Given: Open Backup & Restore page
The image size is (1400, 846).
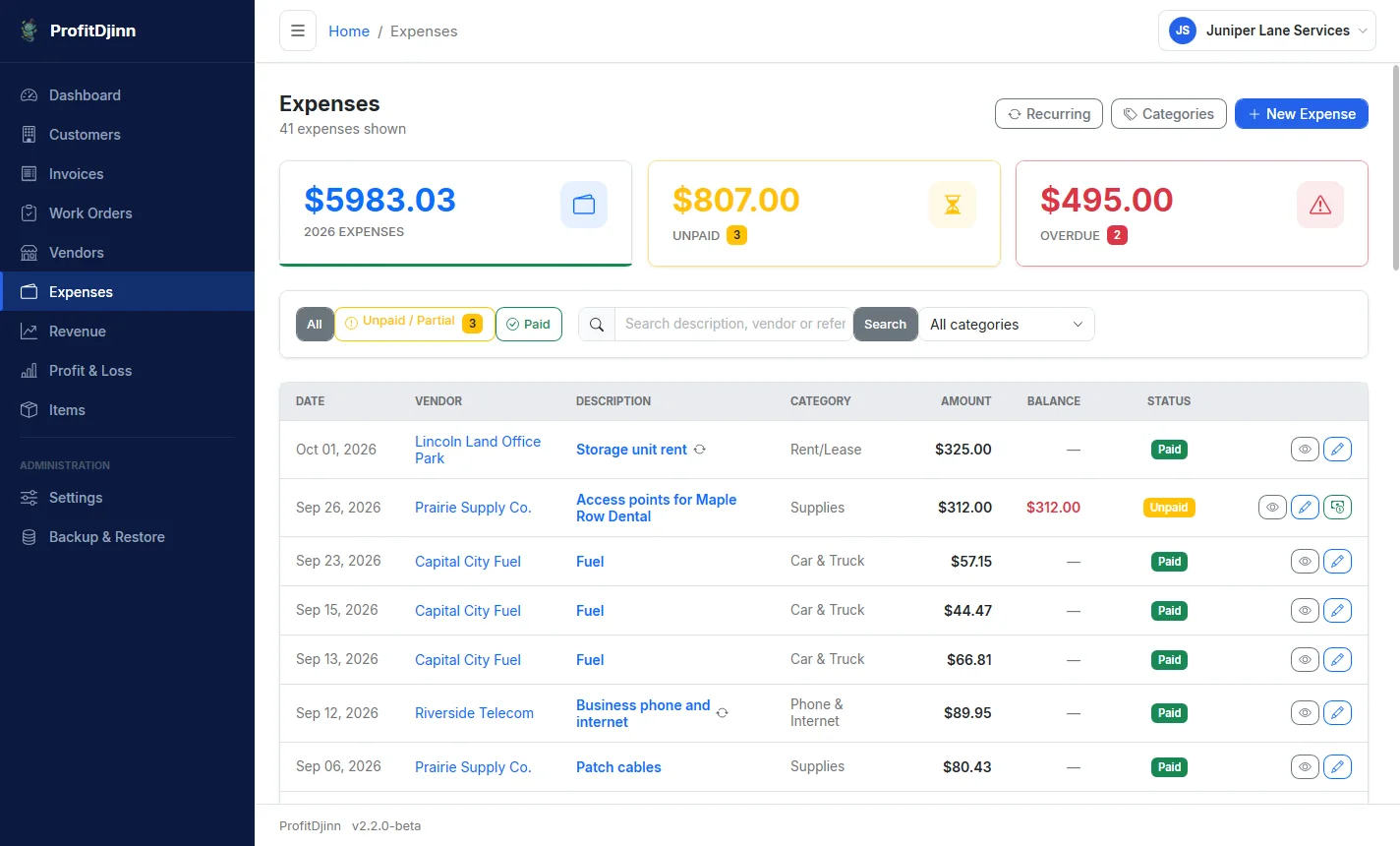Looking at the screenshot, I should coord(127,537).
